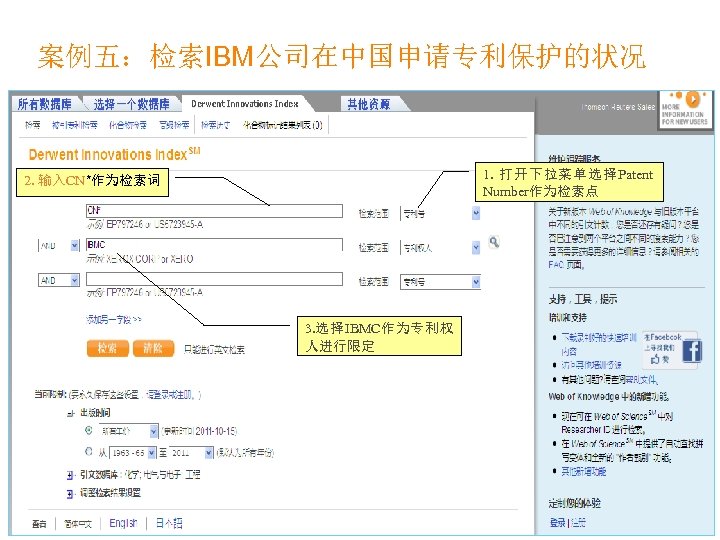The width and height of the screenshot is (720, 540).
Task: Open the 其他新增功能 link
Action: click(584, 472)
